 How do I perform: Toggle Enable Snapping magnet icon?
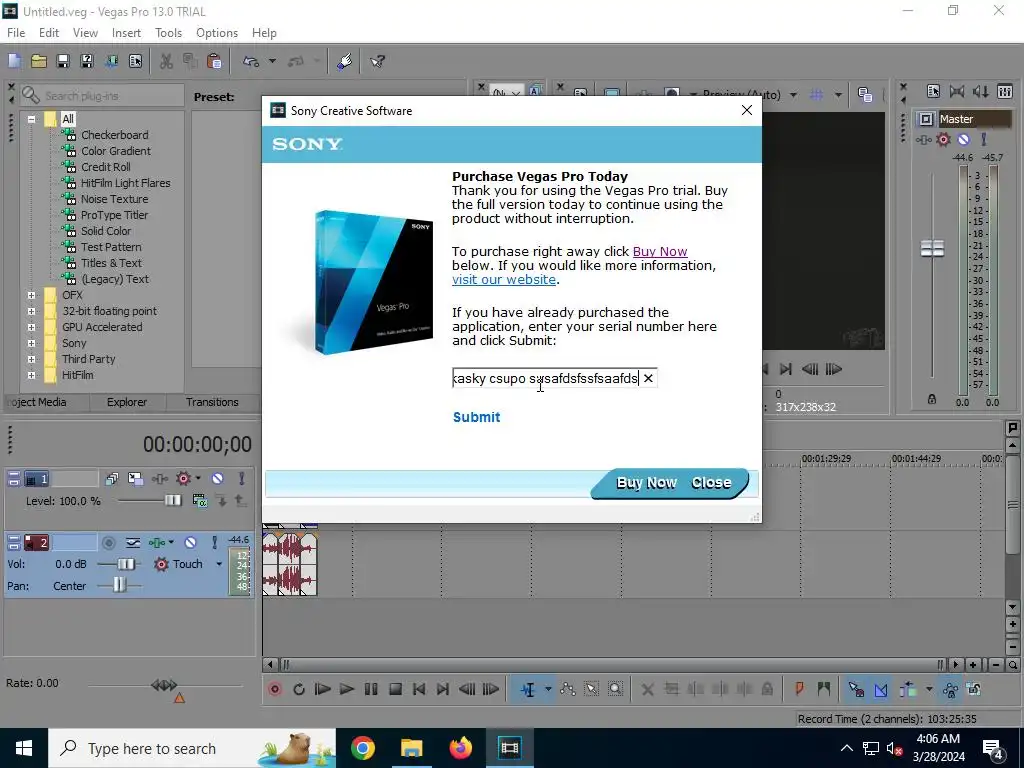pos(856,689)
